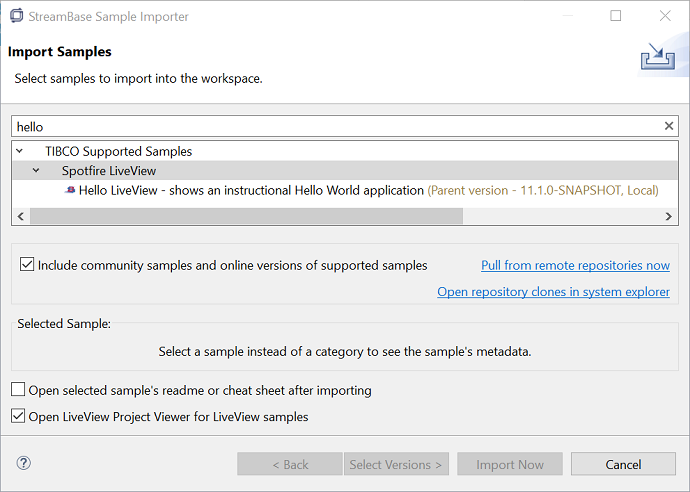Screen dimensions: 690x492
Task: Click the horizontal scrollbar left arrow
Action: (21, 216)
